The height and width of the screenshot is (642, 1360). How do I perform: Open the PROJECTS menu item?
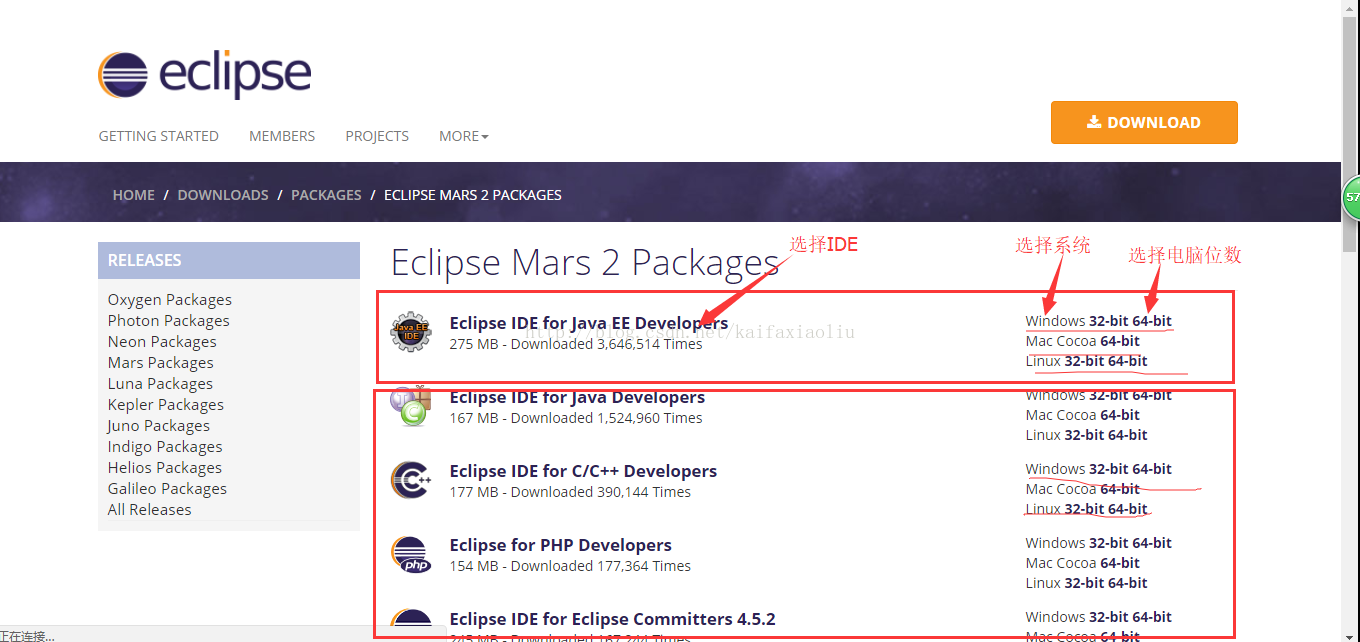pos(377,136)
